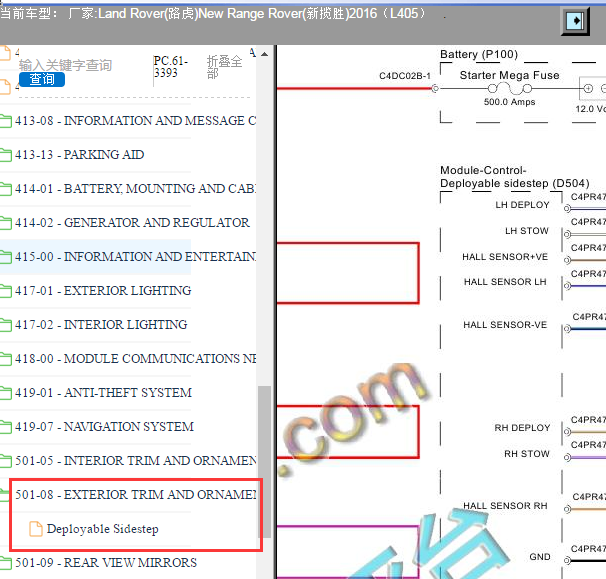Screen dimensions: 606x579
Task: Click GND pin label in diagram
Action: [x=540, y=557]
